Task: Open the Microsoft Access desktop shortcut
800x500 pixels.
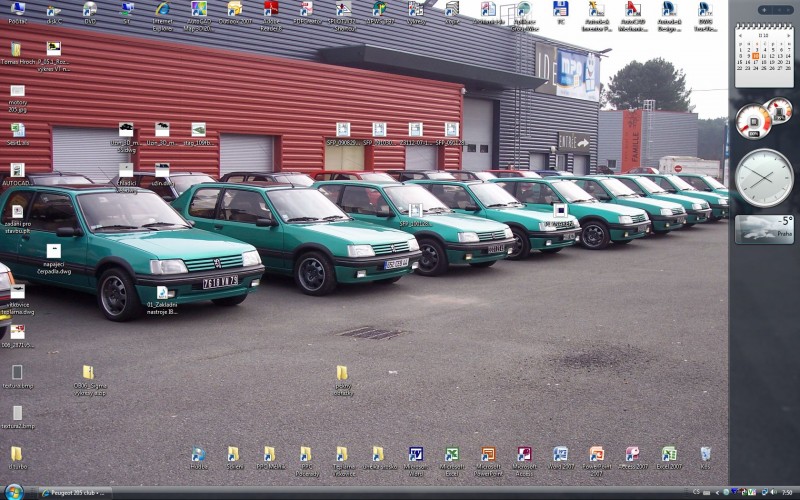Action: [x=523, y=455]
